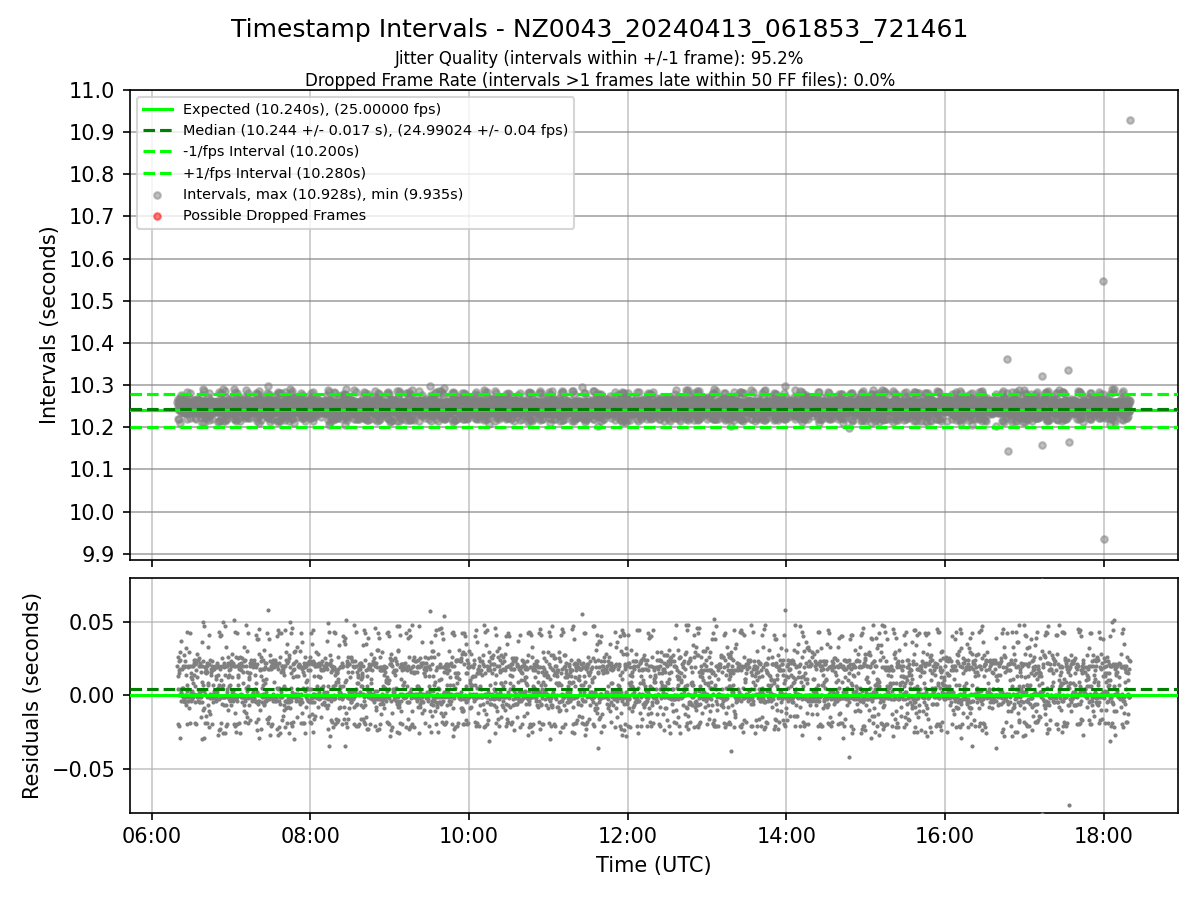This screenshot has height=900, width=1200.
Task: Click the 12:00 x-axis tick label
Action: coord(627,835)
